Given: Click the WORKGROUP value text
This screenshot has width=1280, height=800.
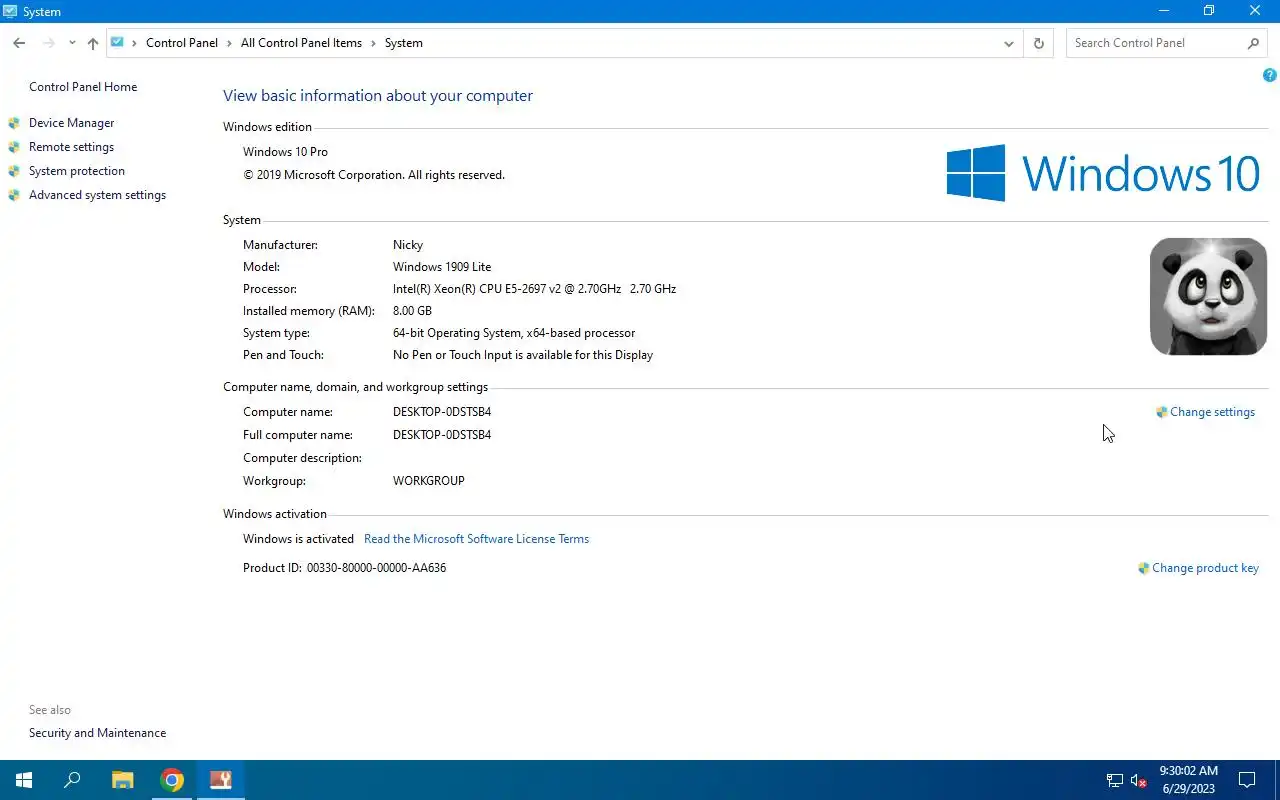Looking at the screenshot, I should pos(428,481).
